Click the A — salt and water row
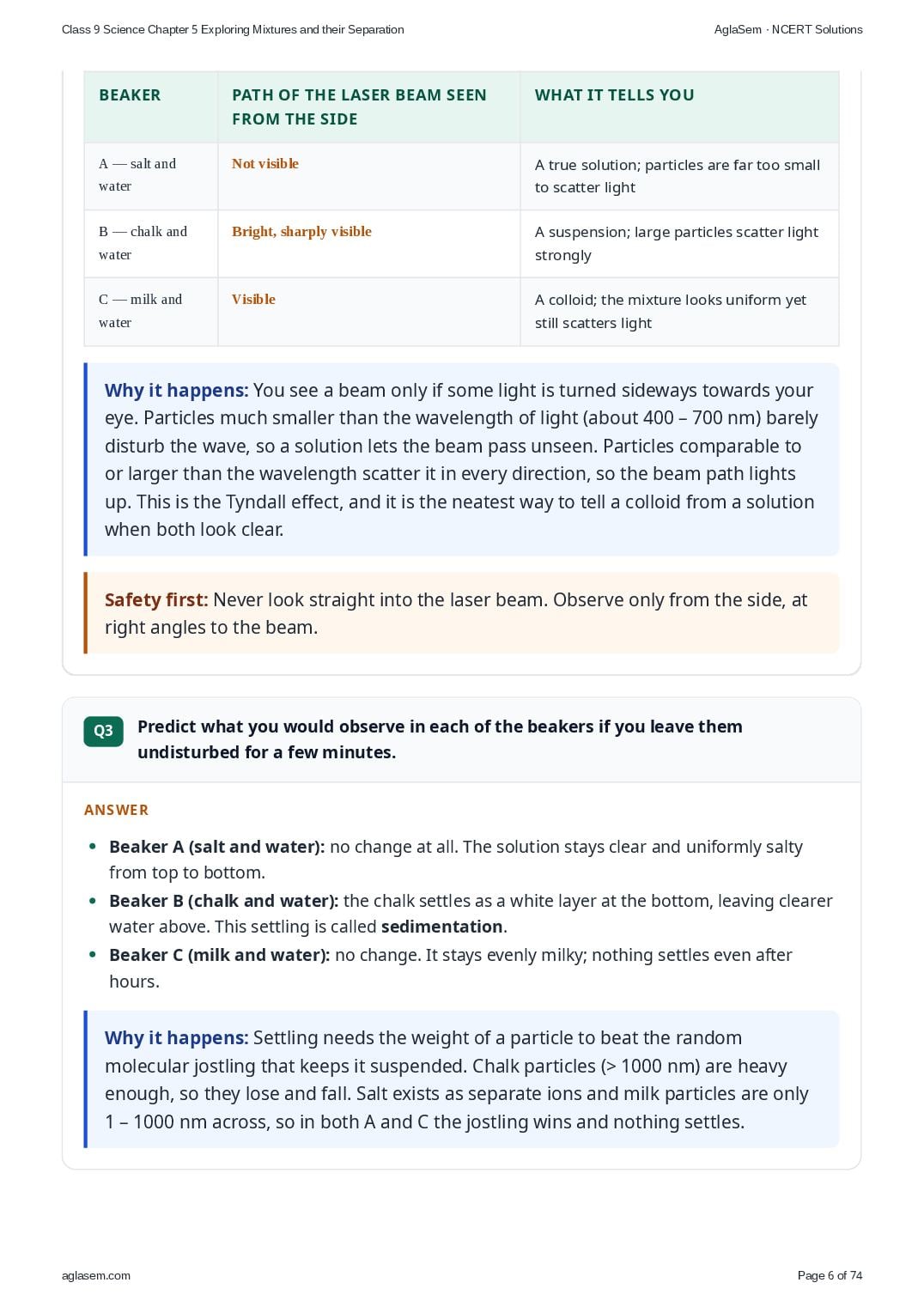Image resolution: width=924 pixels, height=1307 pixels. coord(461,176)
